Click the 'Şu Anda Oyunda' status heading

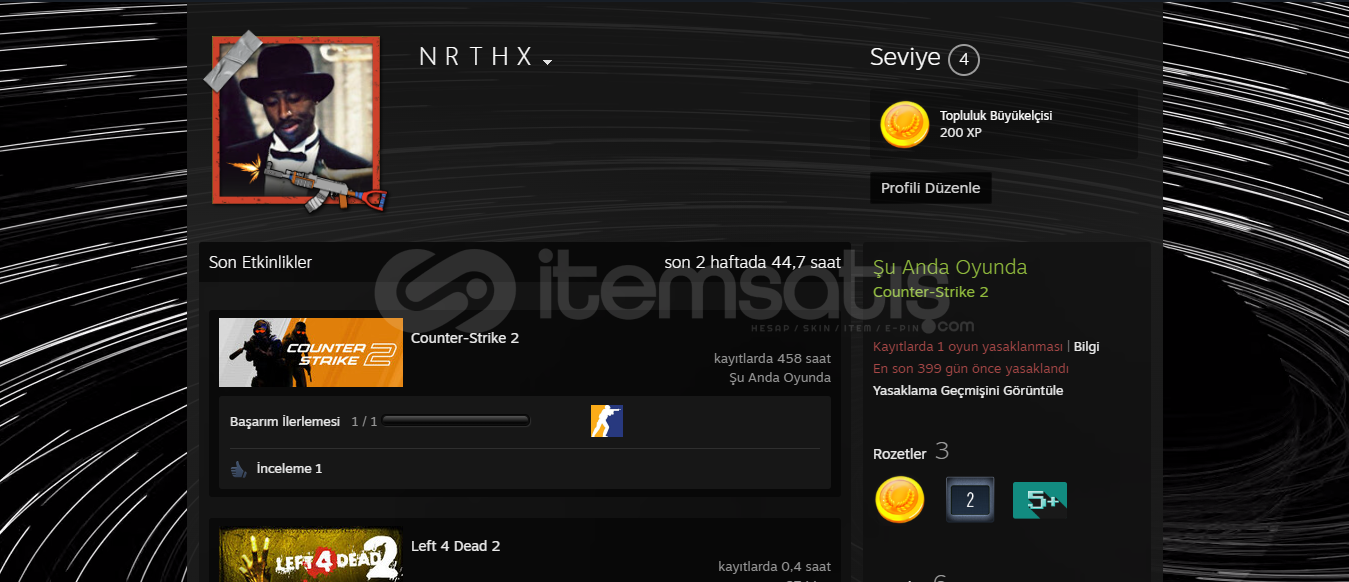point(950,267)
